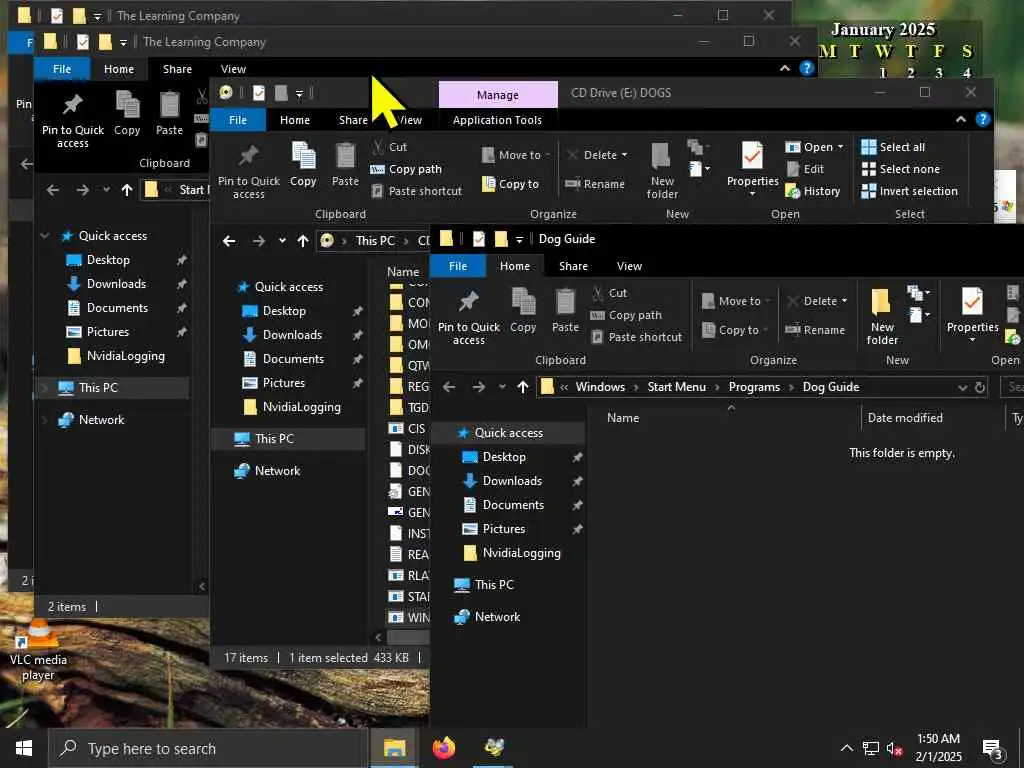Open notification center in system tray
1024x768 pixels.
click(991, 749)
